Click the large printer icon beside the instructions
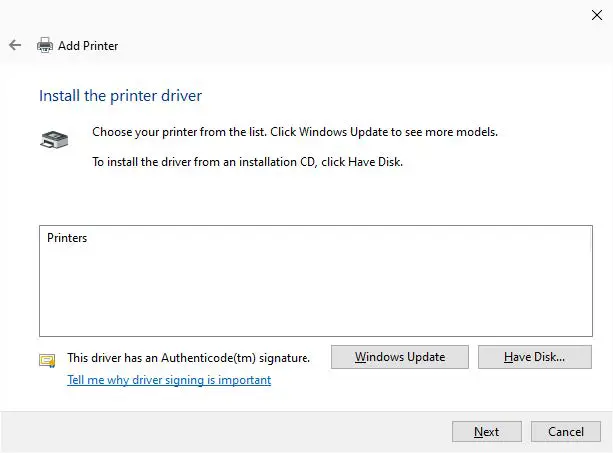 (54, 139)
